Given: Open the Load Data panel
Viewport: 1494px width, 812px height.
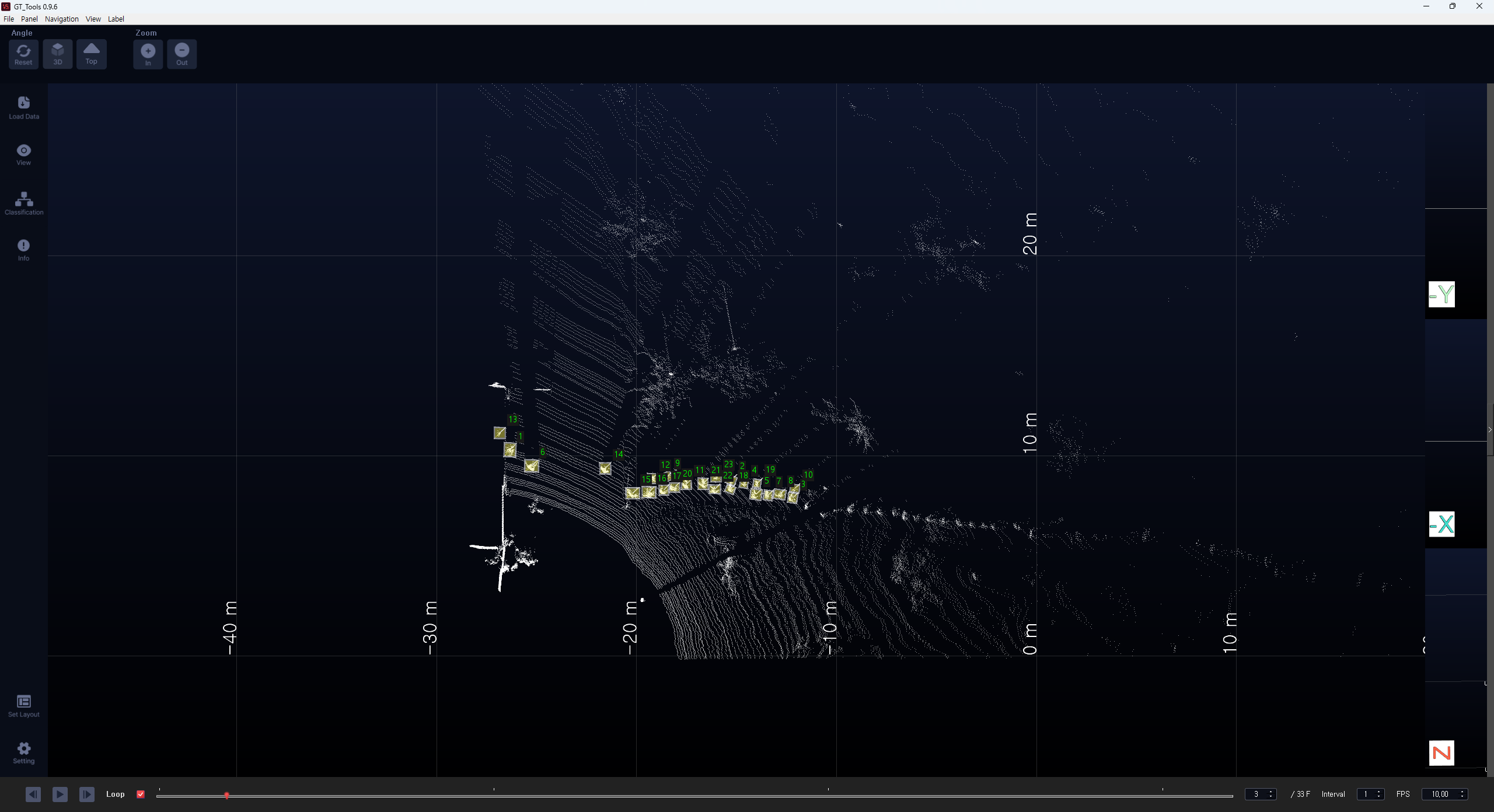Looking at the screenshot, I should (x=24, y=107).
